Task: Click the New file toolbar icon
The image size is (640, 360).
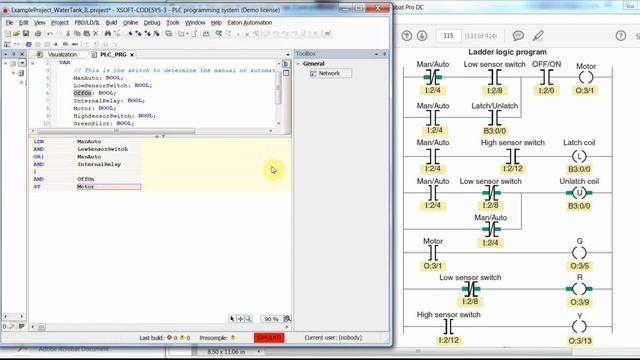Action: pos(7,33)
